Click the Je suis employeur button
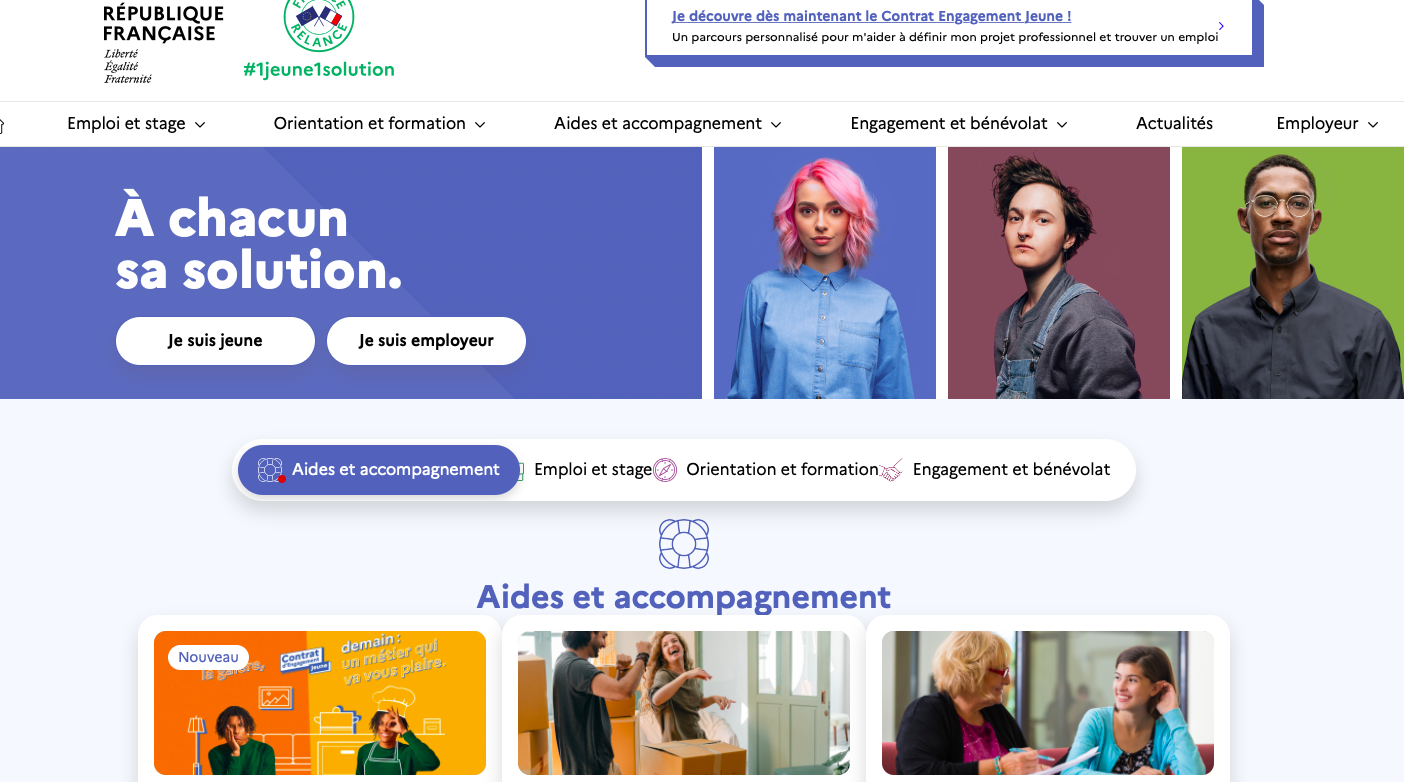This screenshot has height=782, width=1404. coord(426,341)
